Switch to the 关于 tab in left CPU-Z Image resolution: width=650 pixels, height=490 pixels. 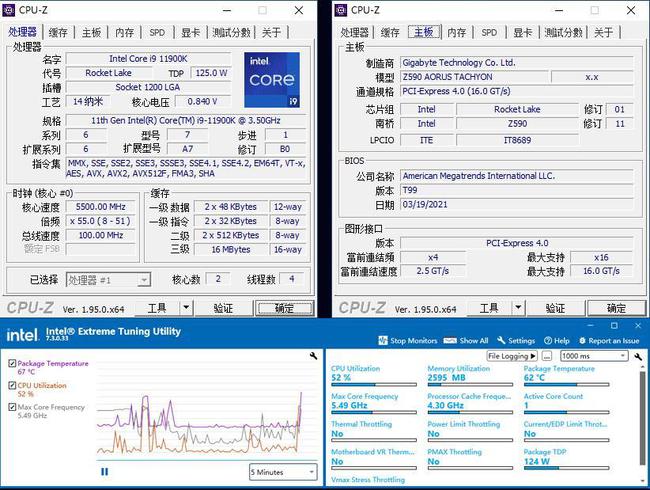point(272,32)
